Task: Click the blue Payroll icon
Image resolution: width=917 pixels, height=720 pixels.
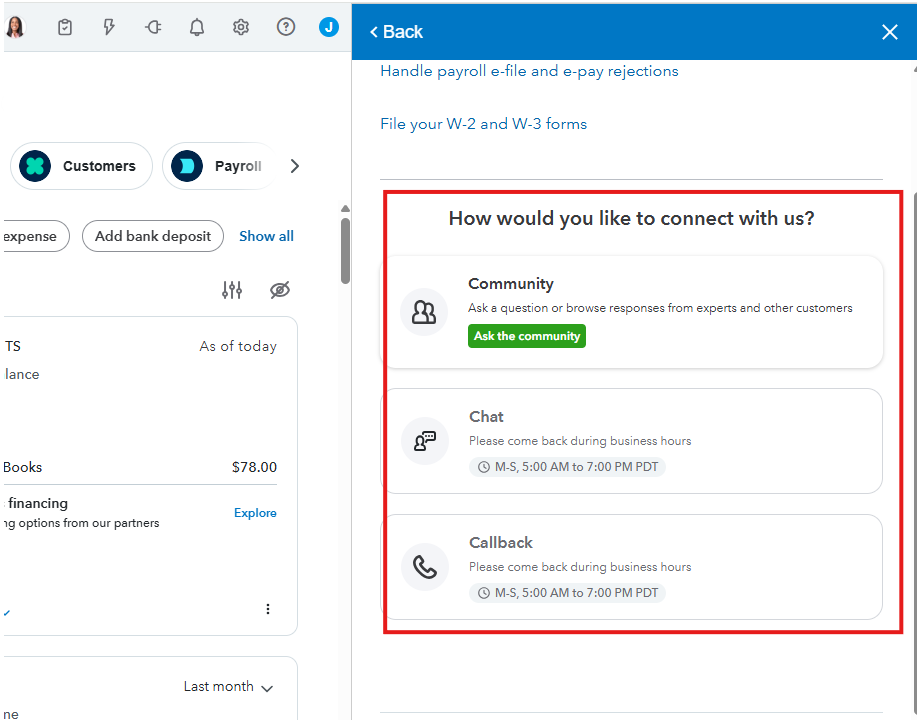Action: point(187,166)
